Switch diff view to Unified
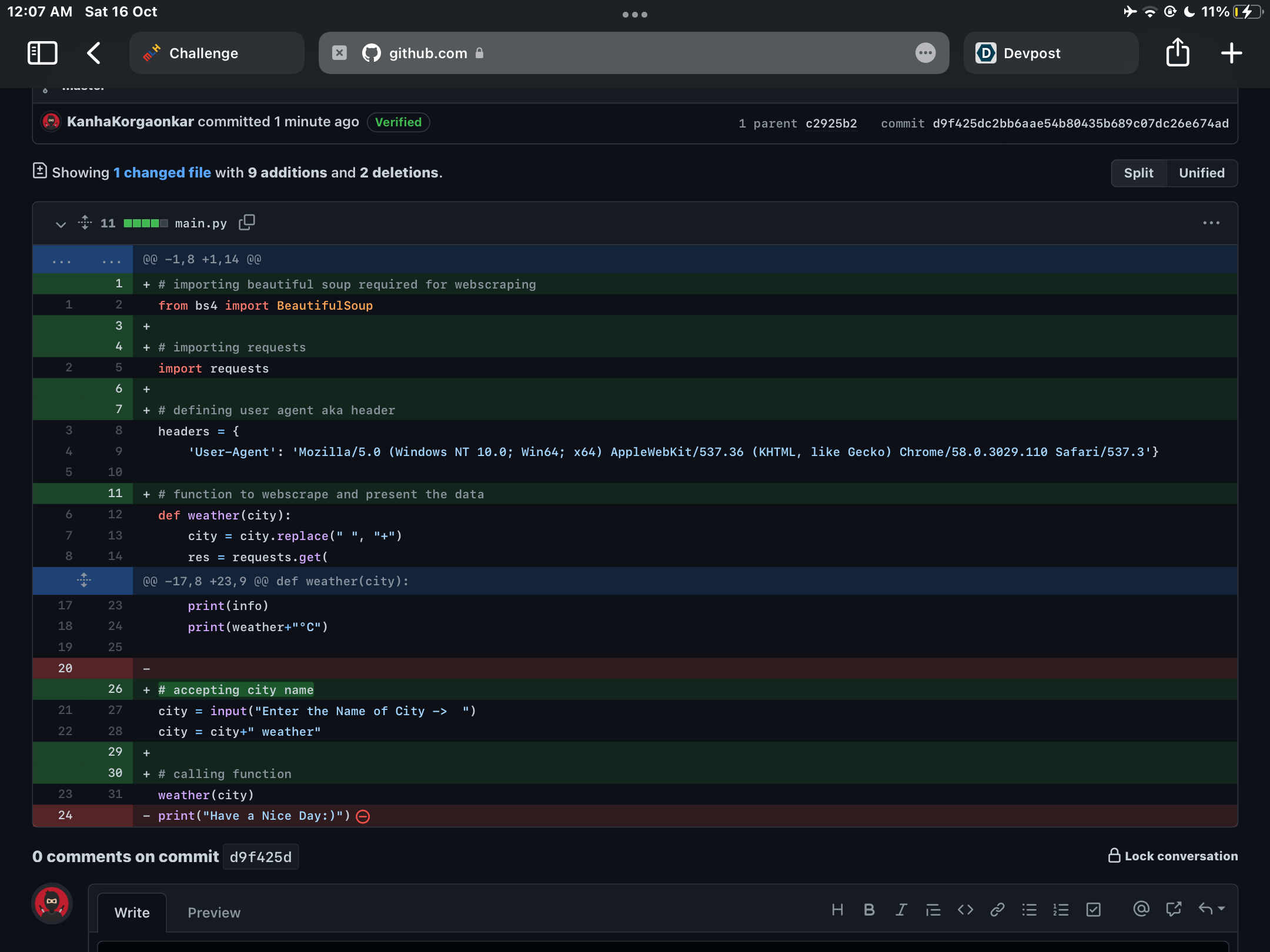Viewport: 1270px width, 952px height. pos(1201,173)
